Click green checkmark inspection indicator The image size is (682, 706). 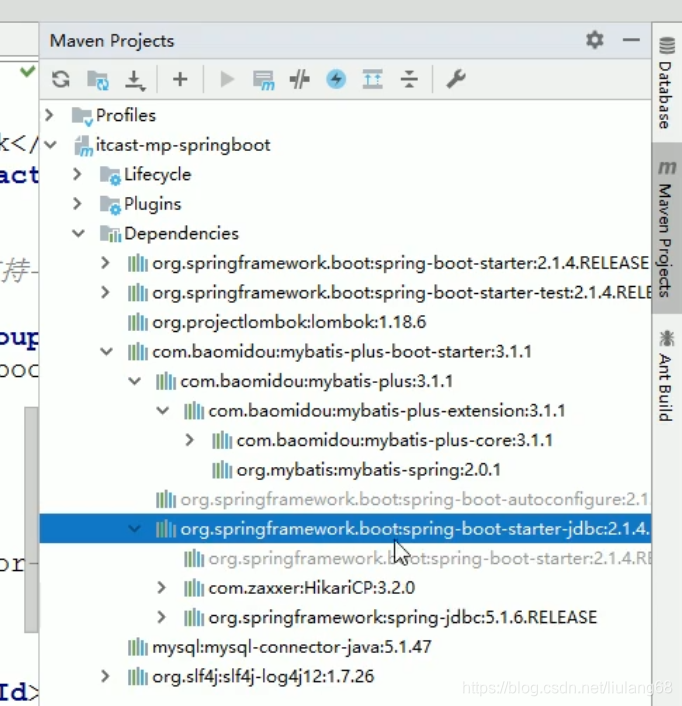pos(27,71)
